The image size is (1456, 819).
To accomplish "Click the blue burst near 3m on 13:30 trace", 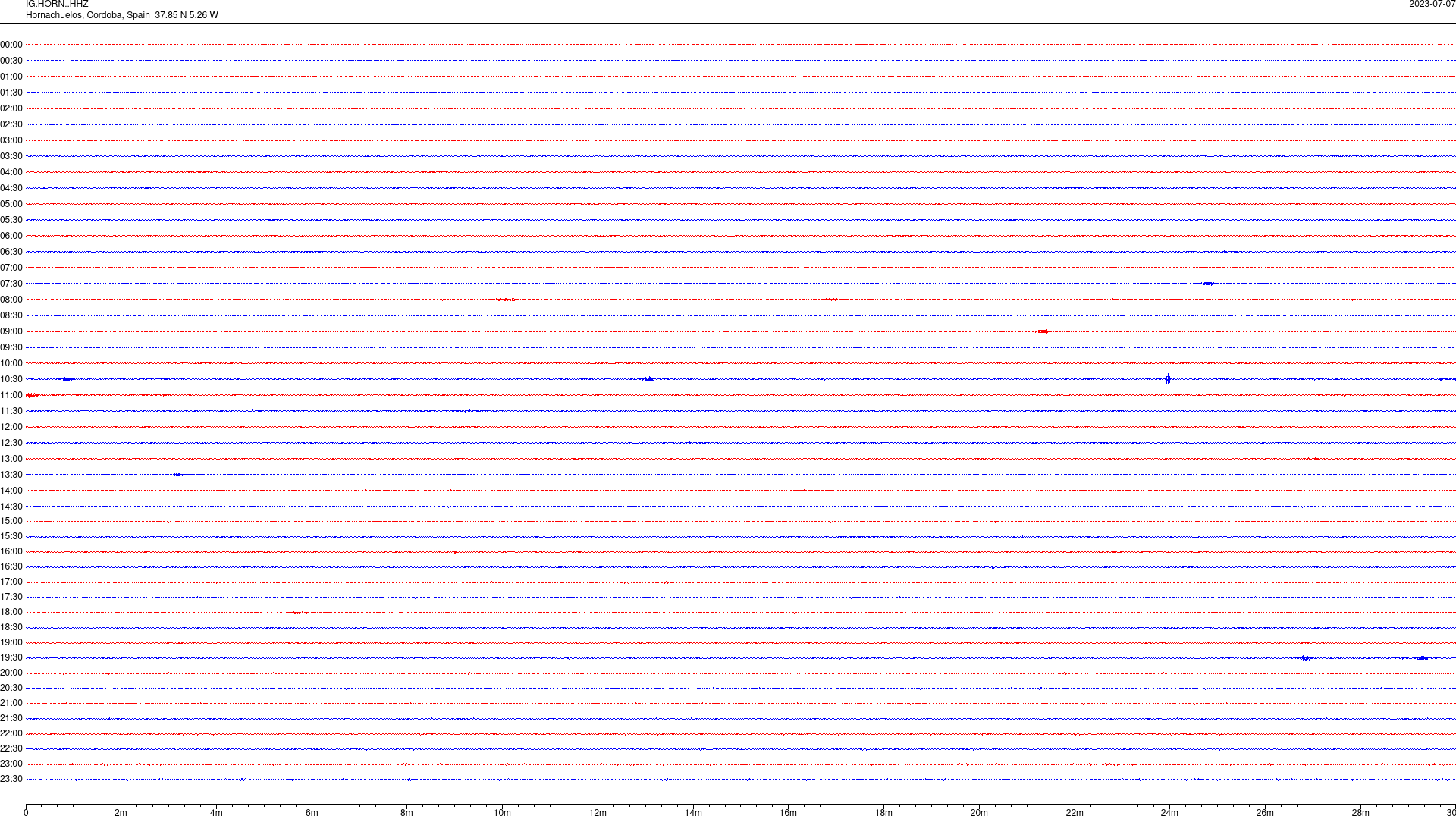I will pos(177,475).
